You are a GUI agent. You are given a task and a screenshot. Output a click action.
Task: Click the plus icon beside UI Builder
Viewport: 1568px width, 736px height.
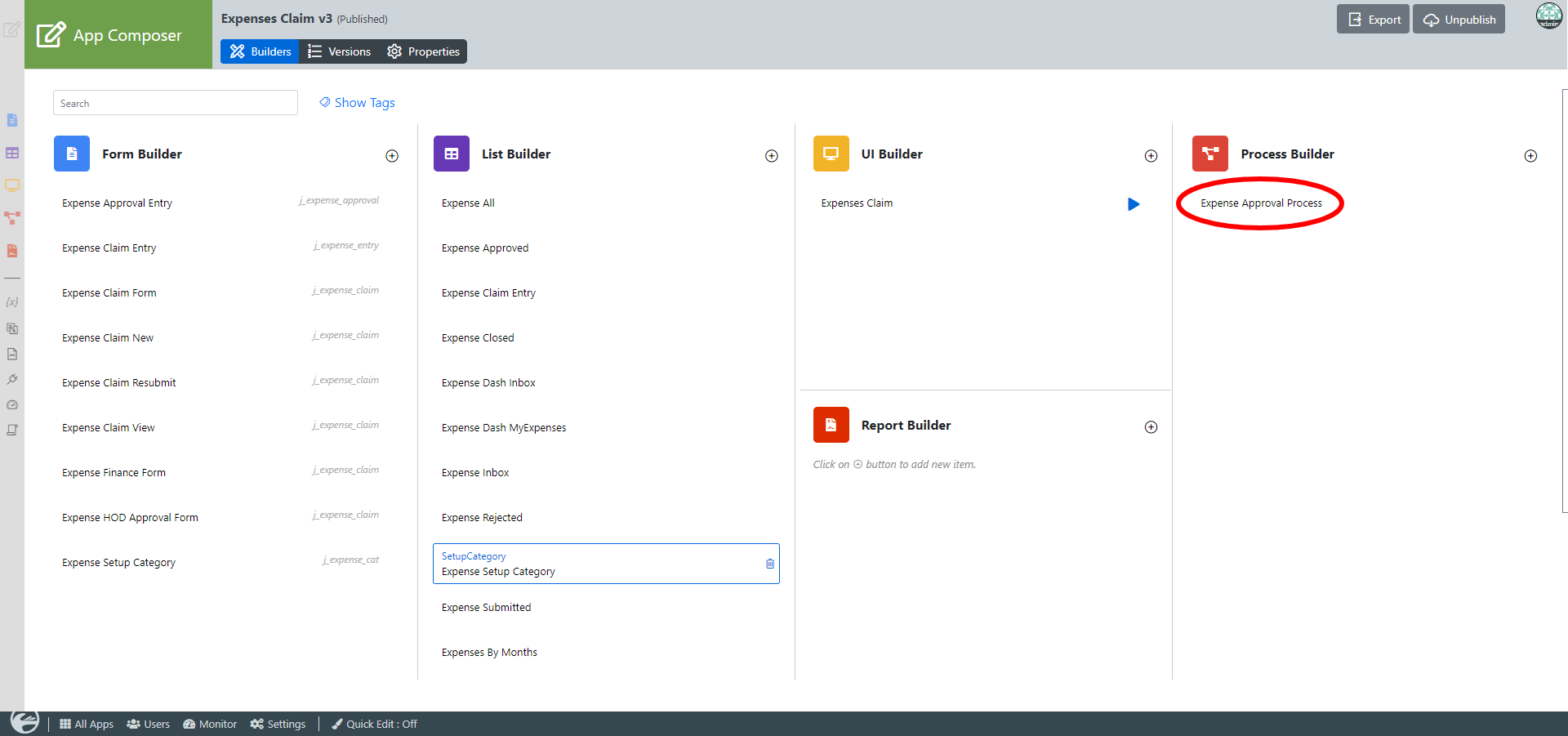click(1151, 156)
